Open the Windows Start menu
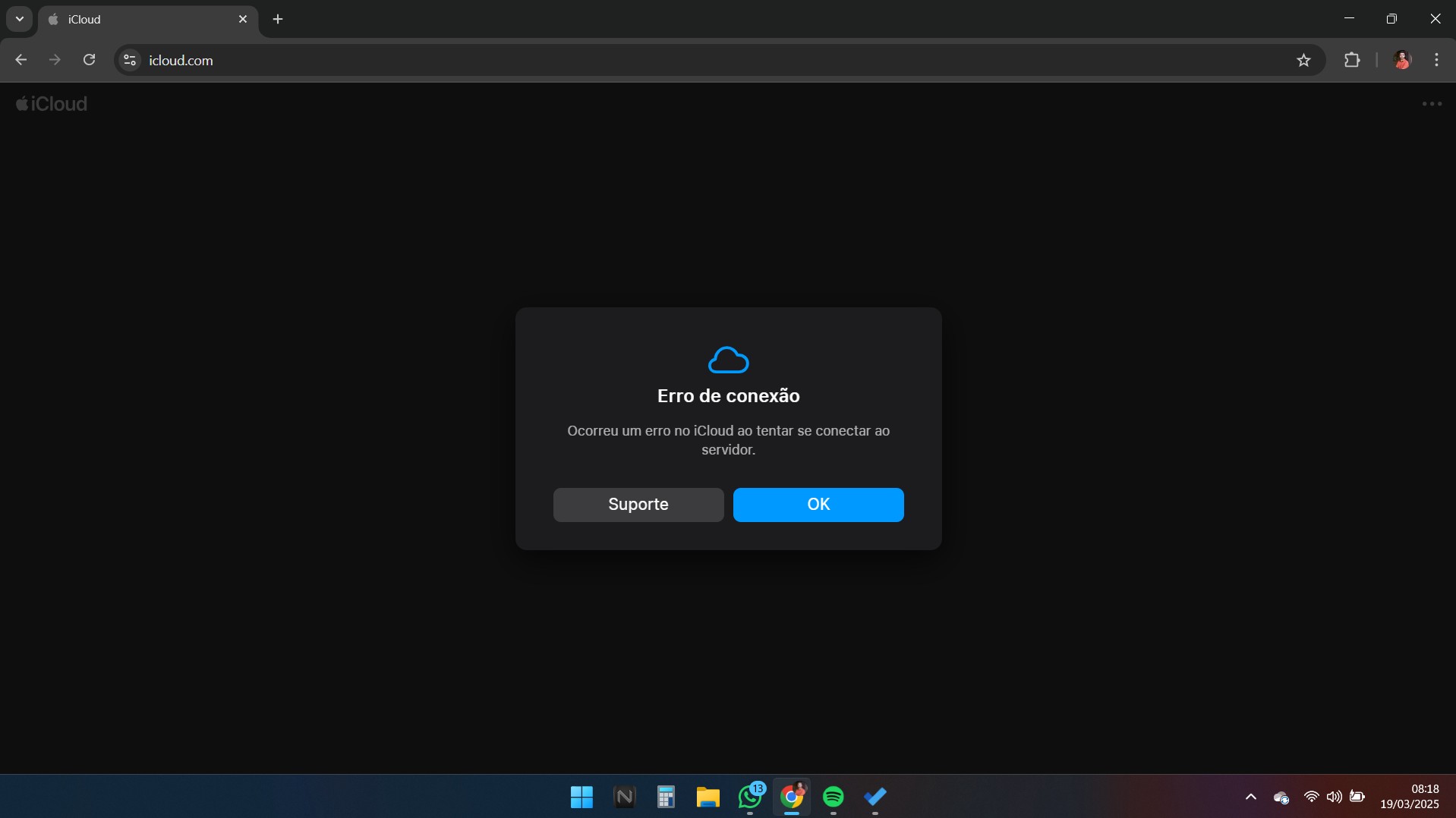 point(581,797)
